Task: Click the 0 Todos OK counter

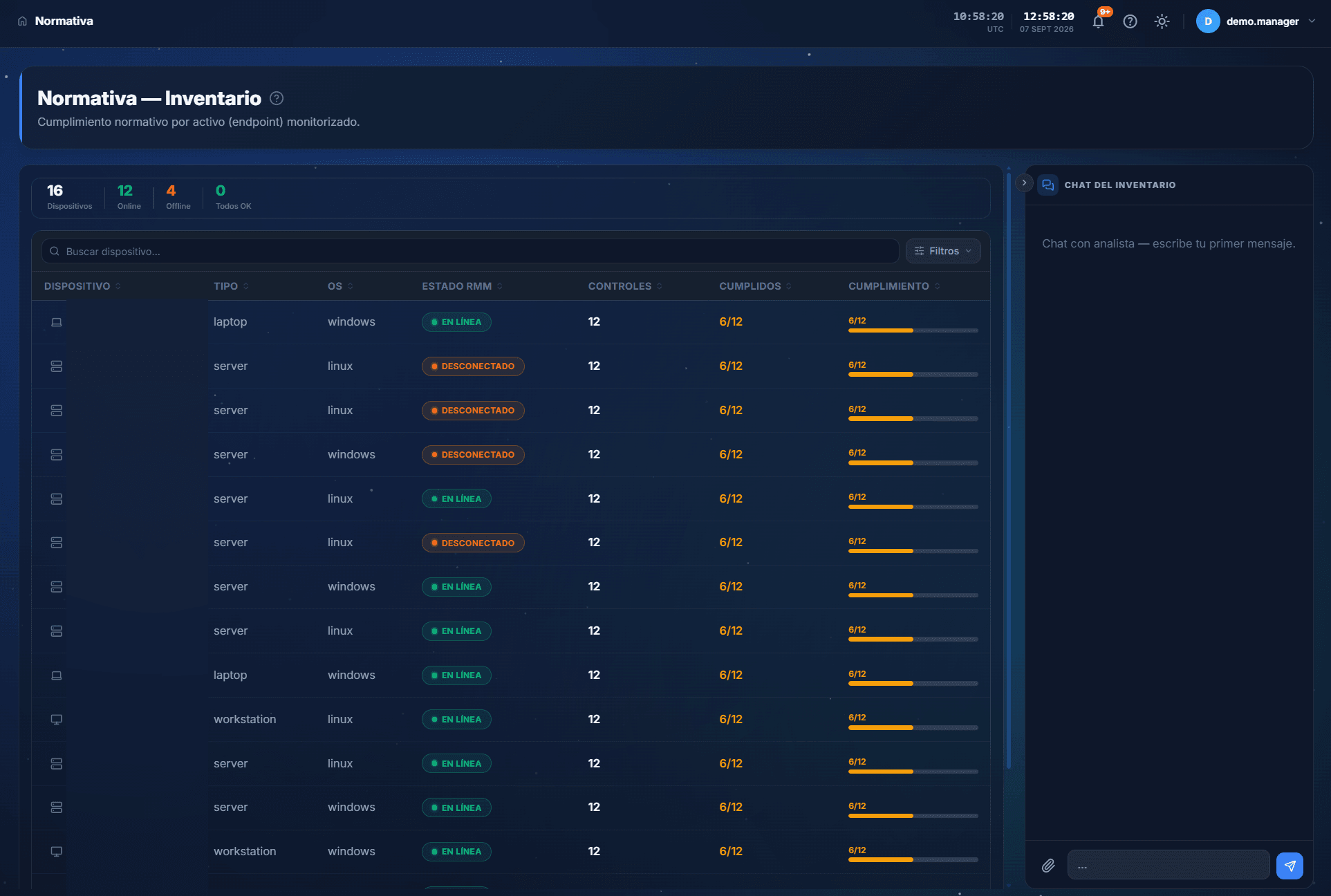Action: pyautogui.click(x=233, y=197)
